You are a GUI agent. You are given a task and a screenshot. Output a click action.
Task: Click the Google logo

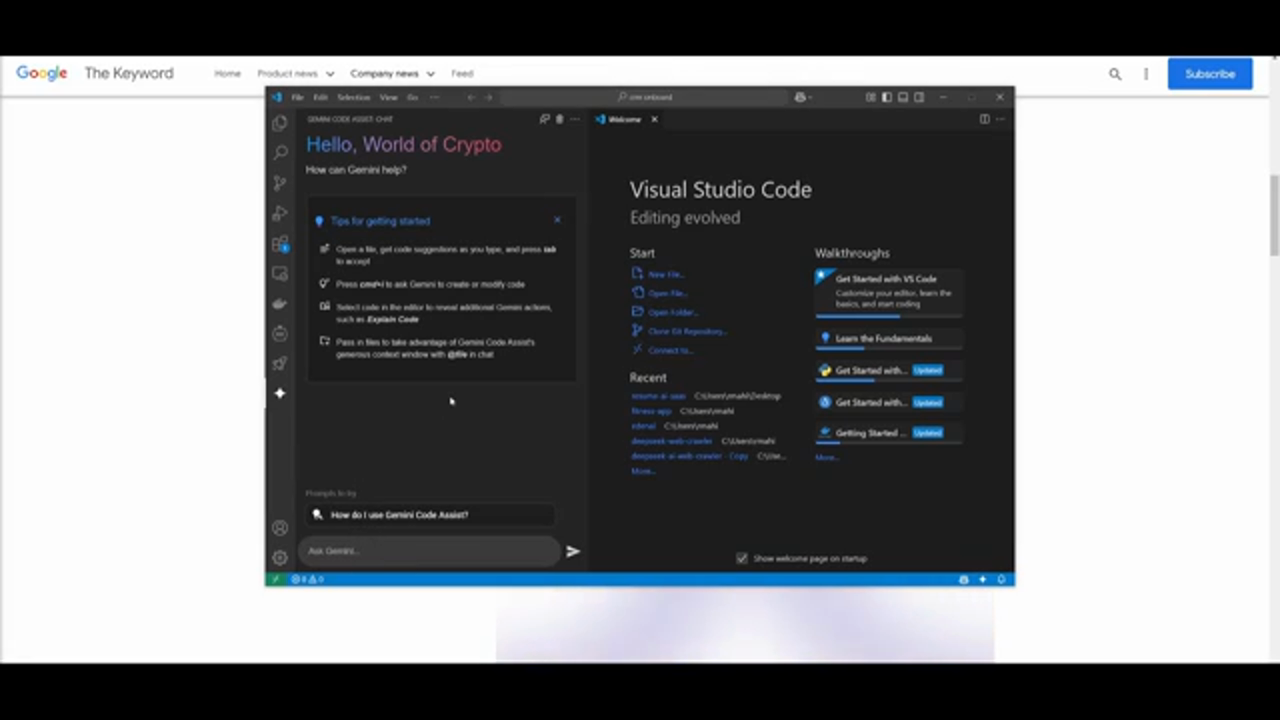coord(41,74)
